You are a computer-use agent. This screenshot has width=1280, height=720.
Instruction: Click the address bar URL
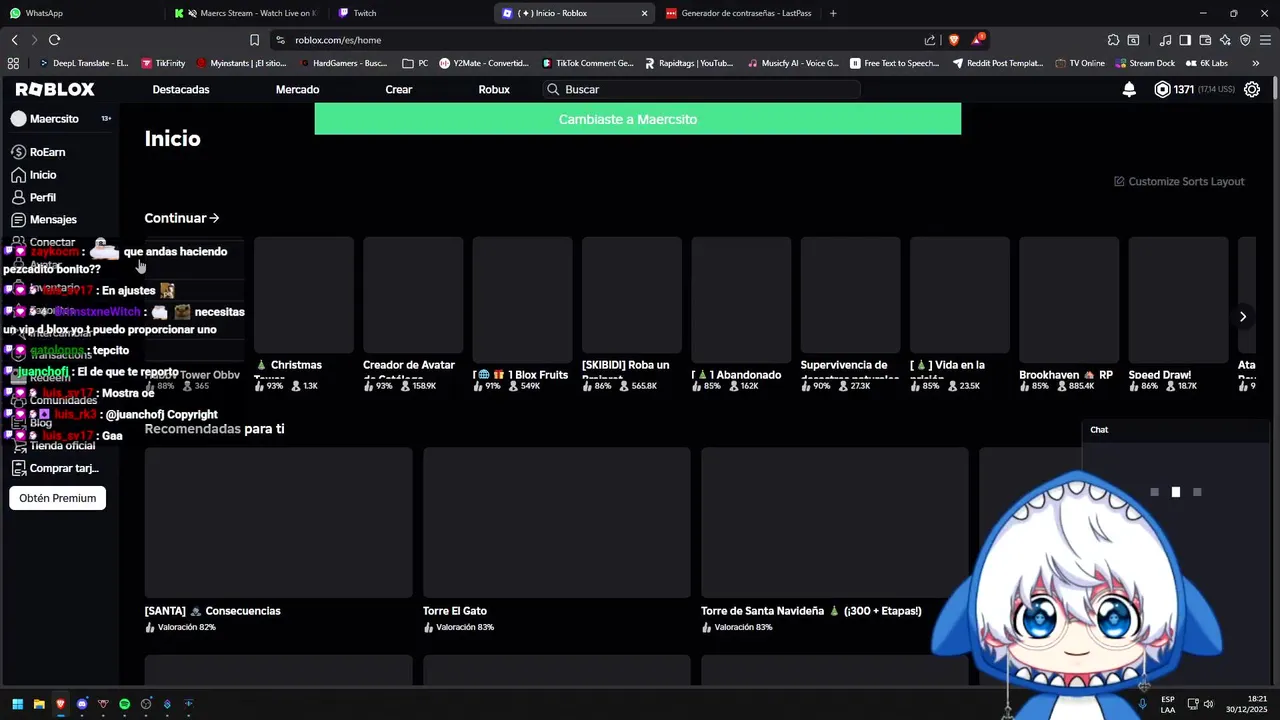(x=338, y=40)
